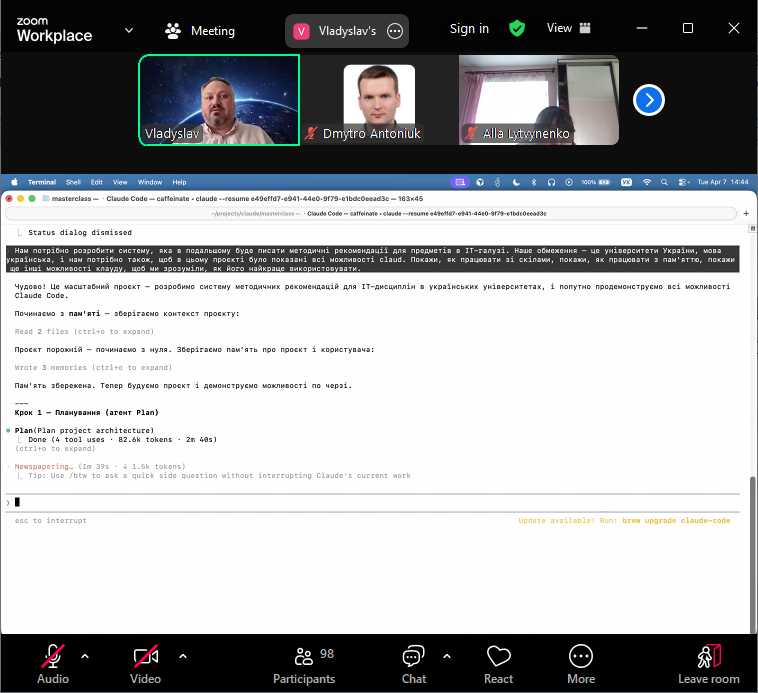Open the React emoji menu
758x693 pixels.
point(499,664)
